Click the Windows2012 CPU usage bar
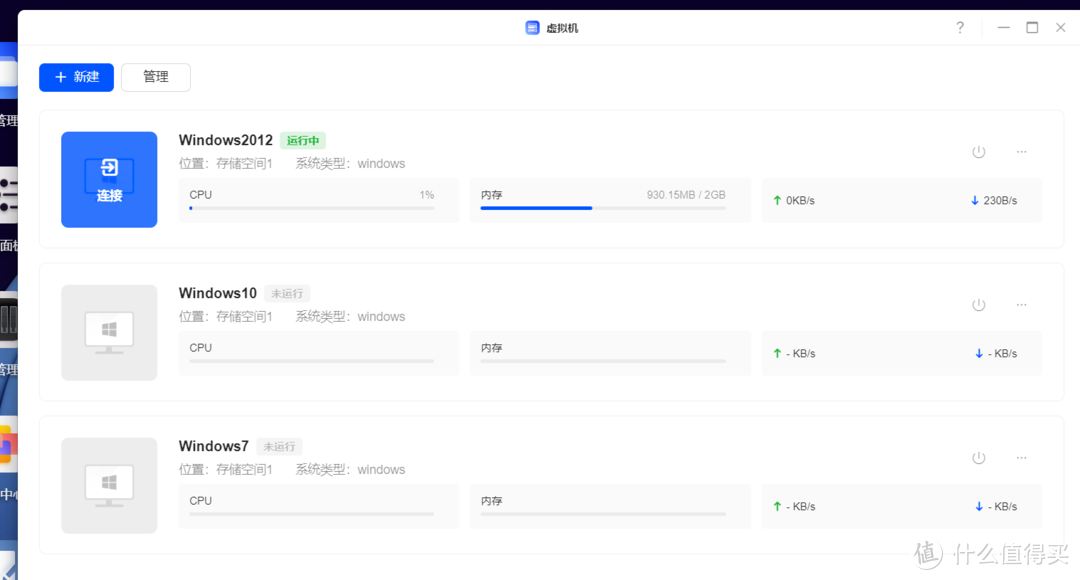Image resolution: width=1080 pixels, height=580 pixels. 311,208
